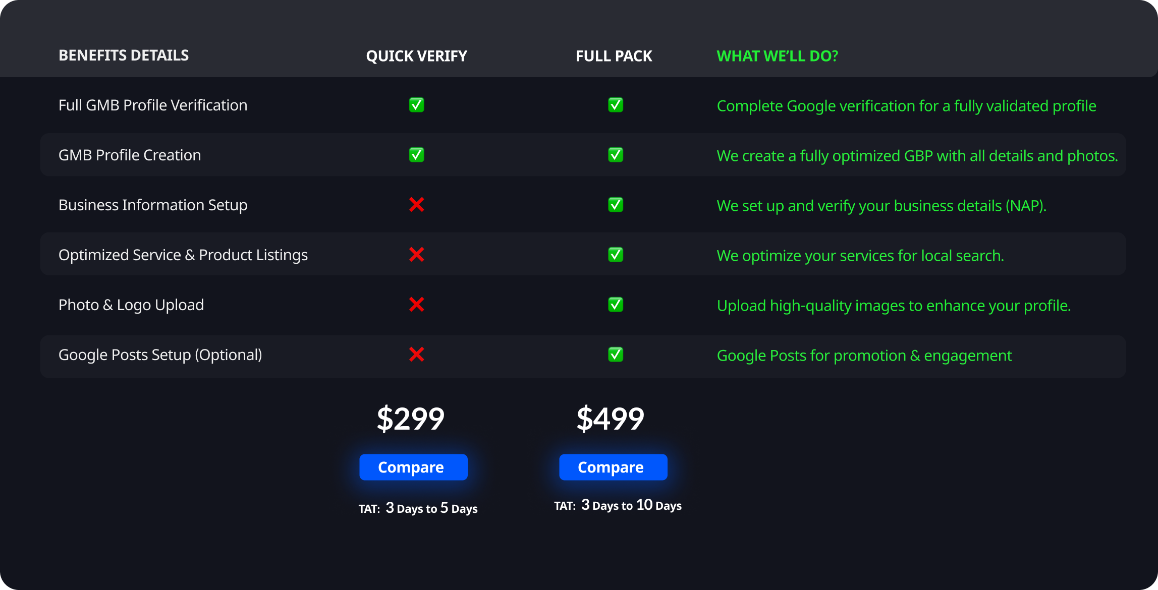Click Quick Verify checkmark for GMB Profile Creation

(417, 155)
